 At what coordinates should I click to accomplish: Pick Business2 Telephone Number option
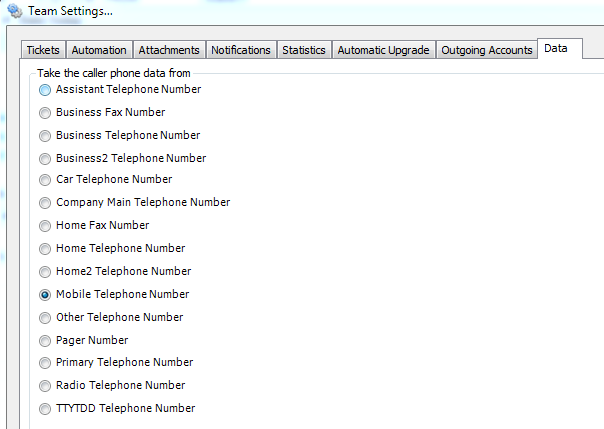45,159
